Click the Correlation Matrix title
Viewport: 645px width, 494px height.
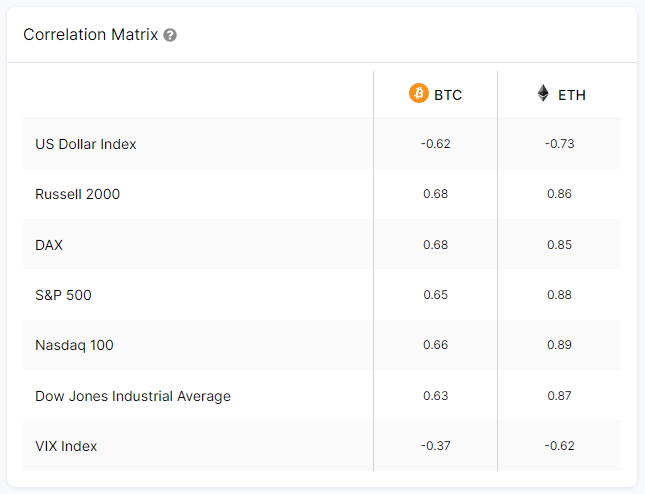click(x=90, y=35)
